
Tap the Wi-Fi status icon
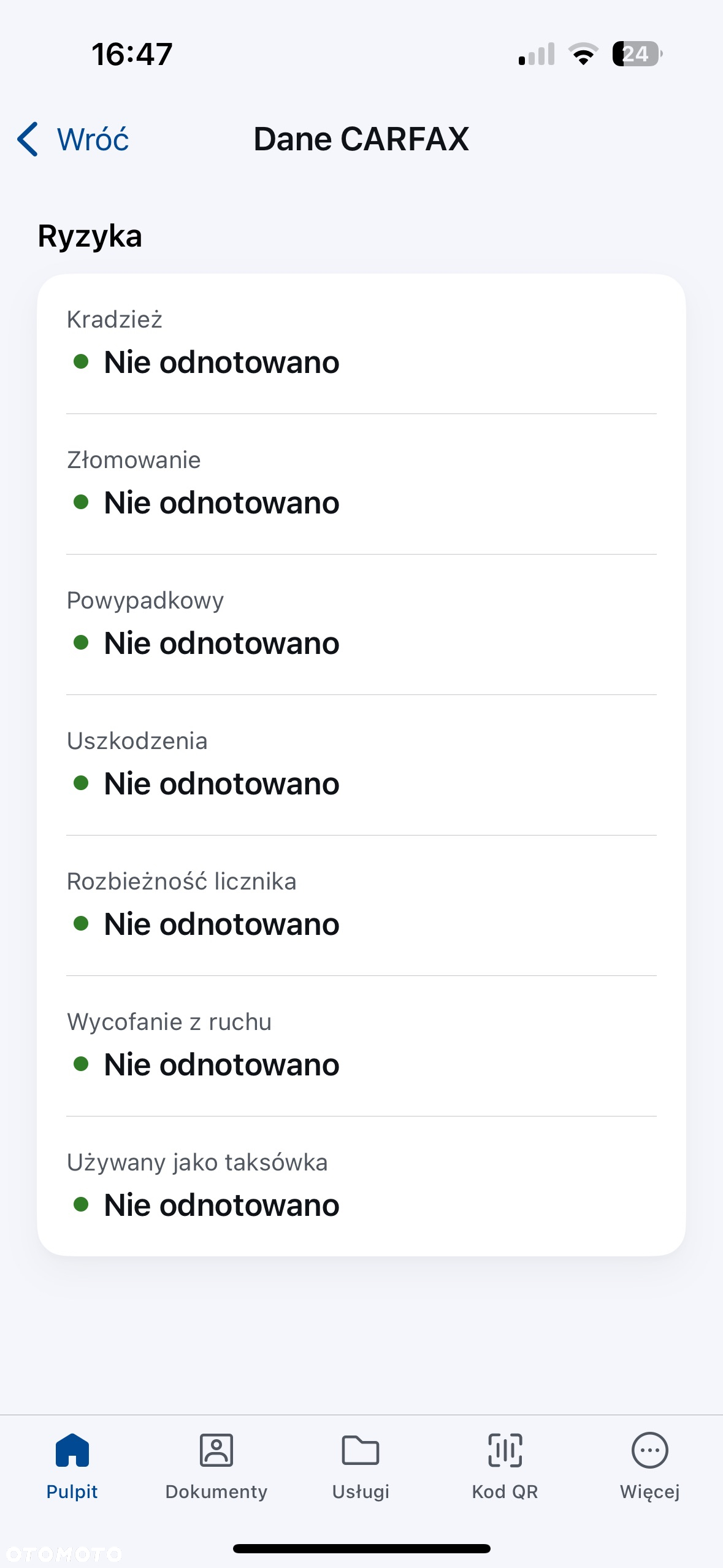click(583, 54)
